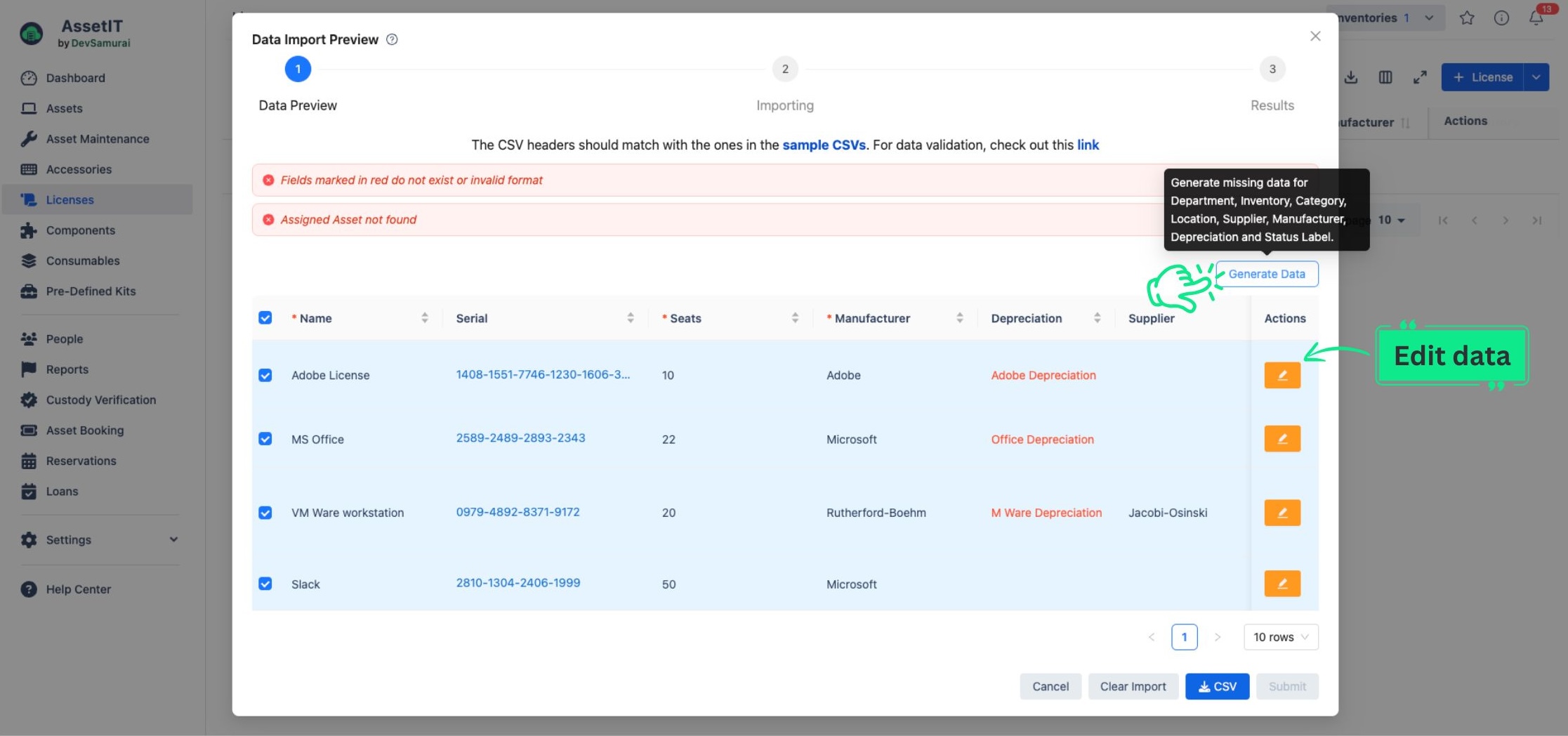The image size is (1568, 736).
Task: Open the column layout icon in toolbar
Action: (x=1385, y=77)
